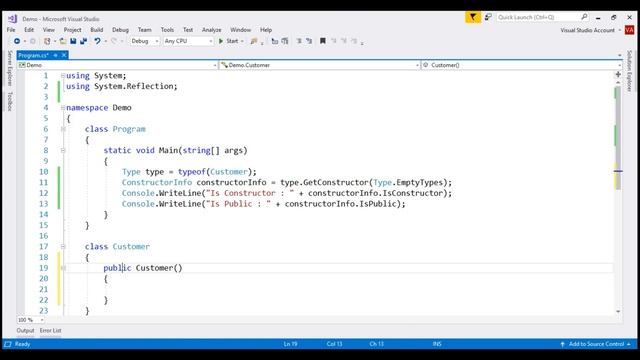Screen dimensions: 640x360
Task: Open the Debug menu
Action: coord(120,30)
